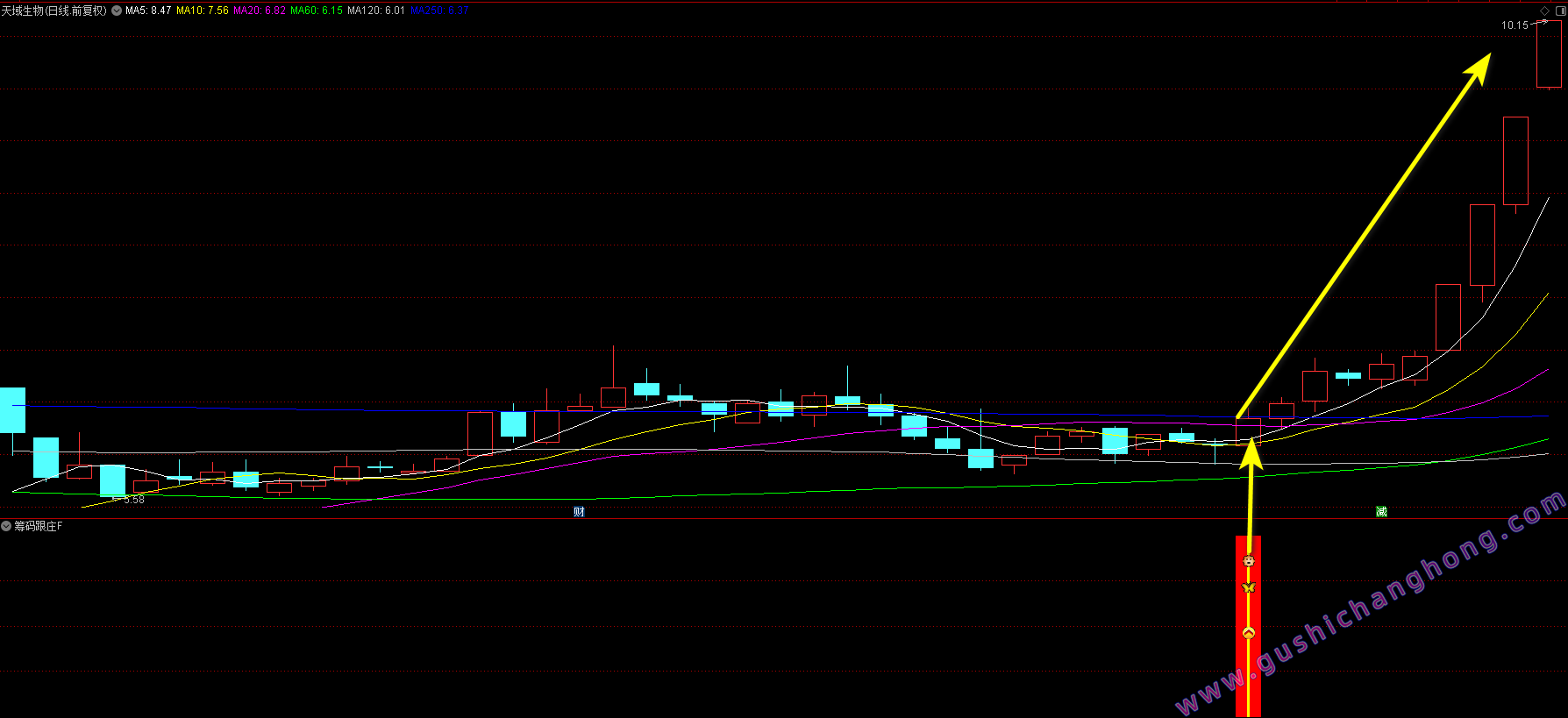The height and width of the screenshot is (718, 1568).
Task: Select the blue MA250: 6.37 legend label
Action: click(x=439, y=11)
